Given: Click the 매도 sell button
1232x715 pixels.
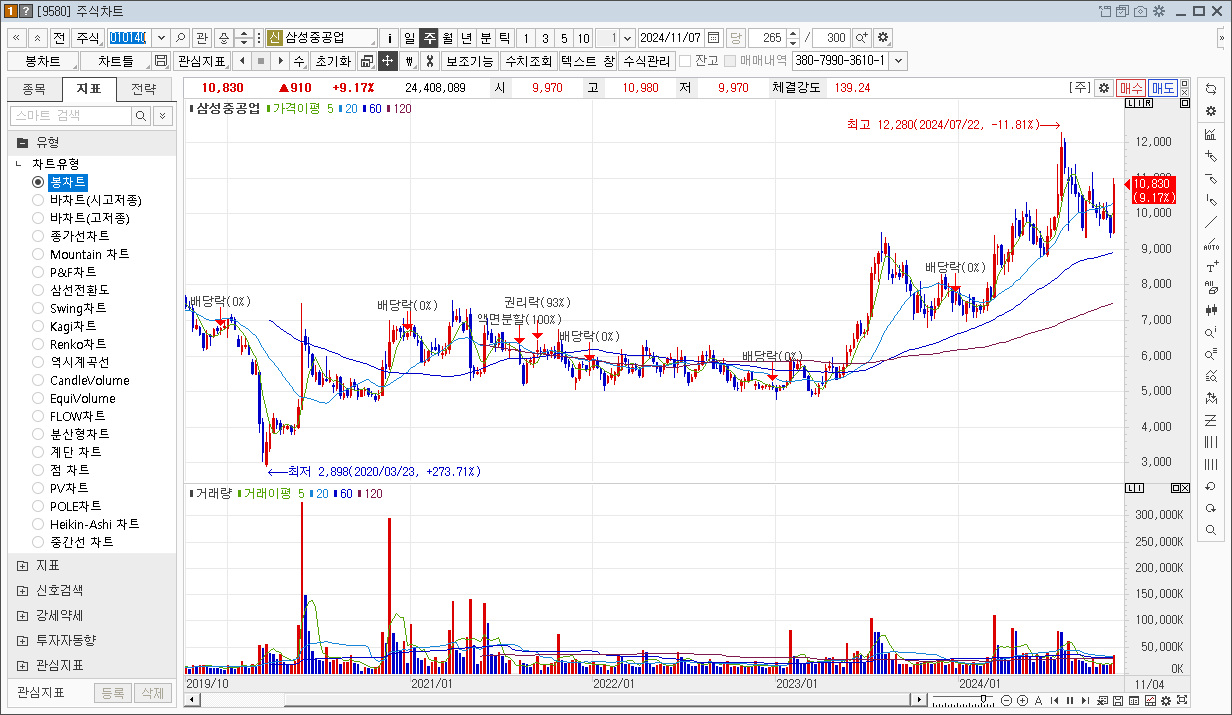Looking at the screenshot, I should [1162, 88].
